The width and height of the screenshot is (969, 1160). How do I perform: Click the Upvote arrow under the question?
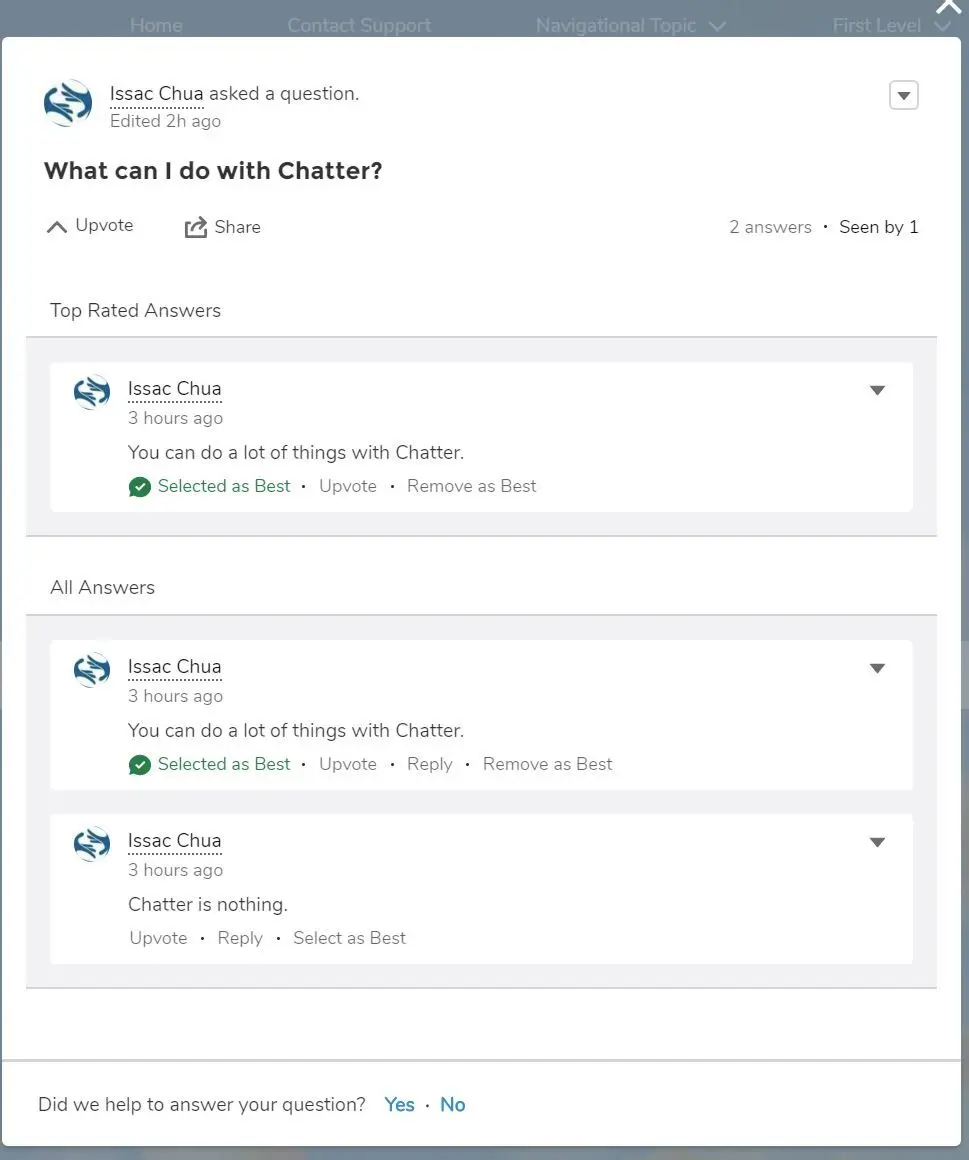(57, 226)
